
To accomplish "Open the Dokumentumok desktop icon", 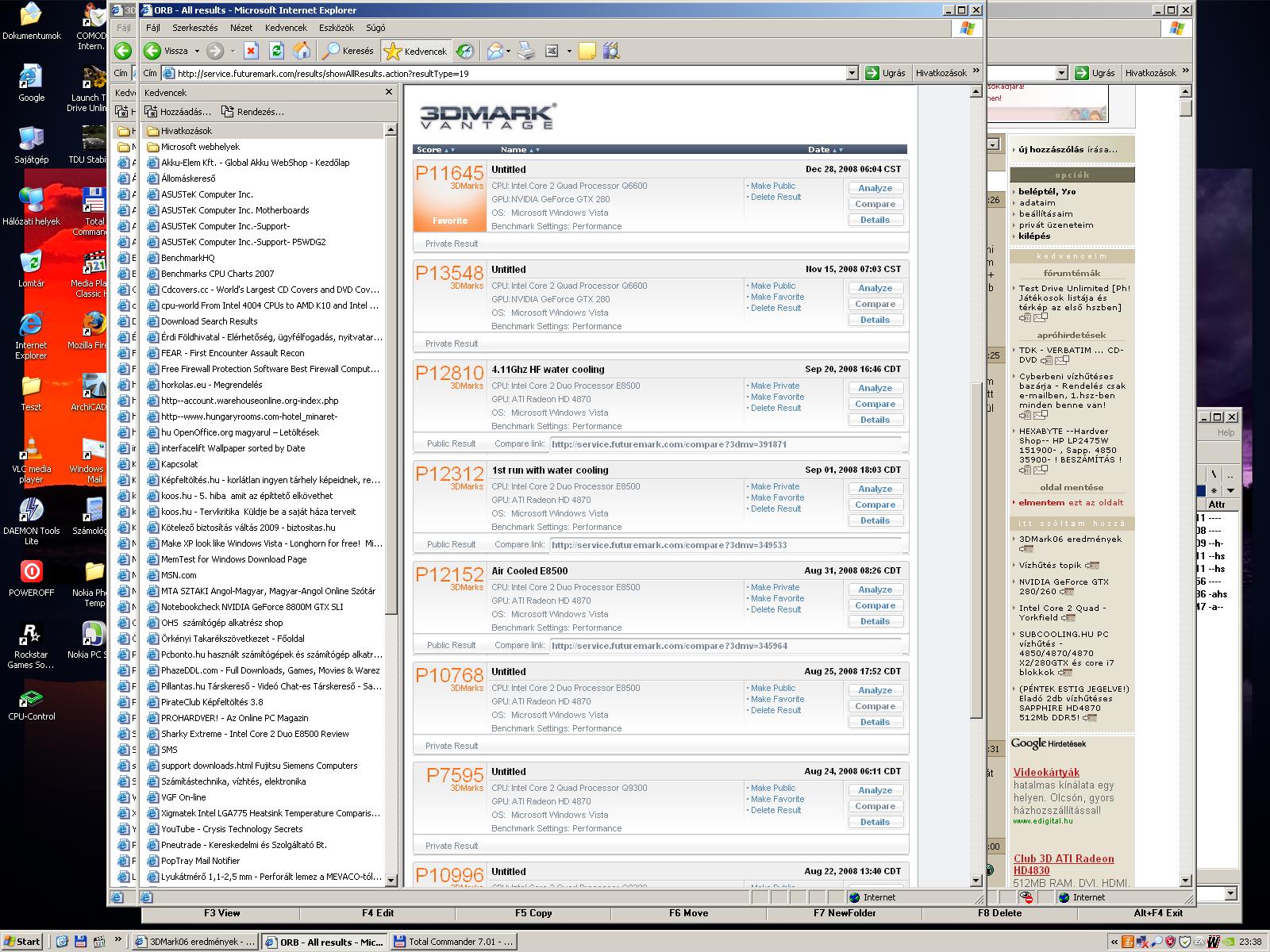I will click(x=31, y=21).
